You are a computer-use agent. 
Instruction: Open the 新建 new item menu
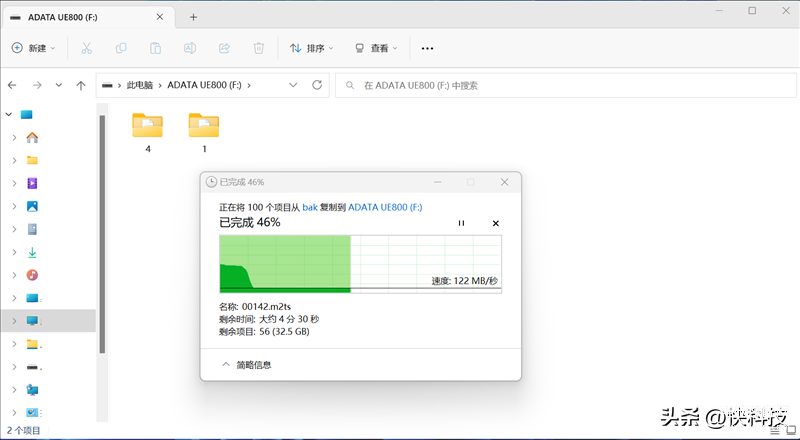[x=33, y=48]
